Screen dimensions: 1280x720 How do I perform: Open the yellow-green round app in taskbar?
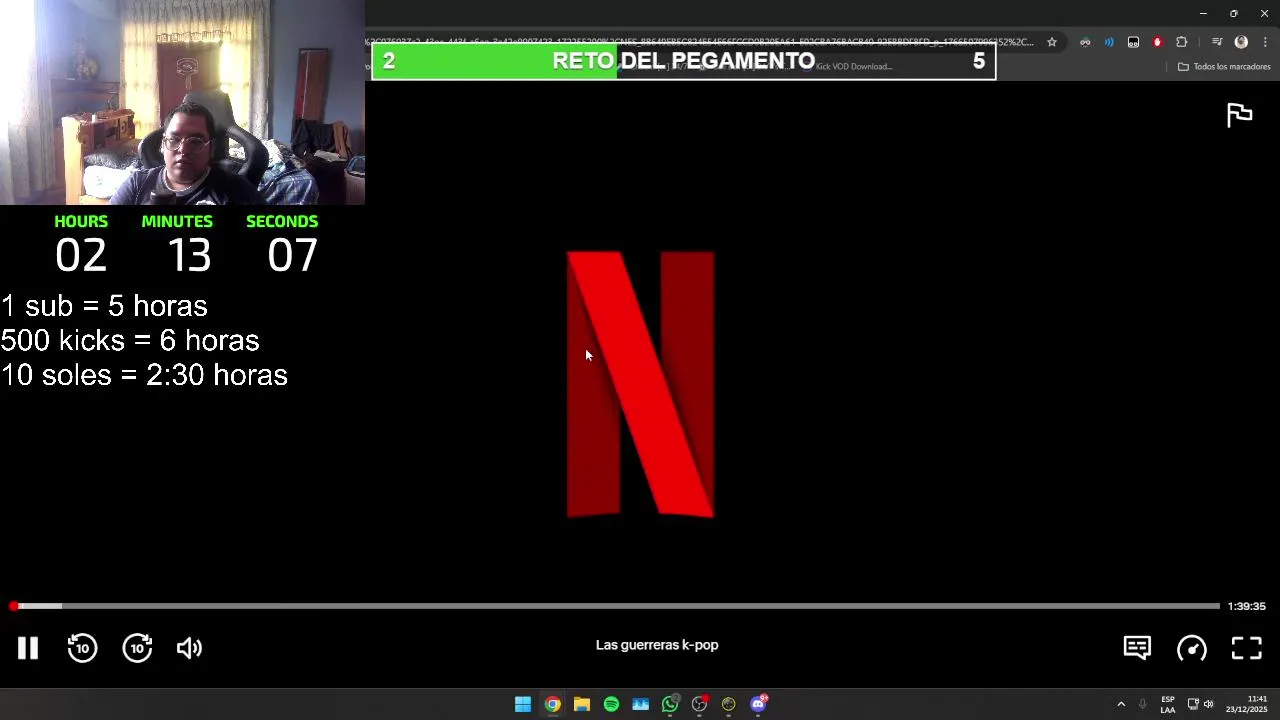729,704
